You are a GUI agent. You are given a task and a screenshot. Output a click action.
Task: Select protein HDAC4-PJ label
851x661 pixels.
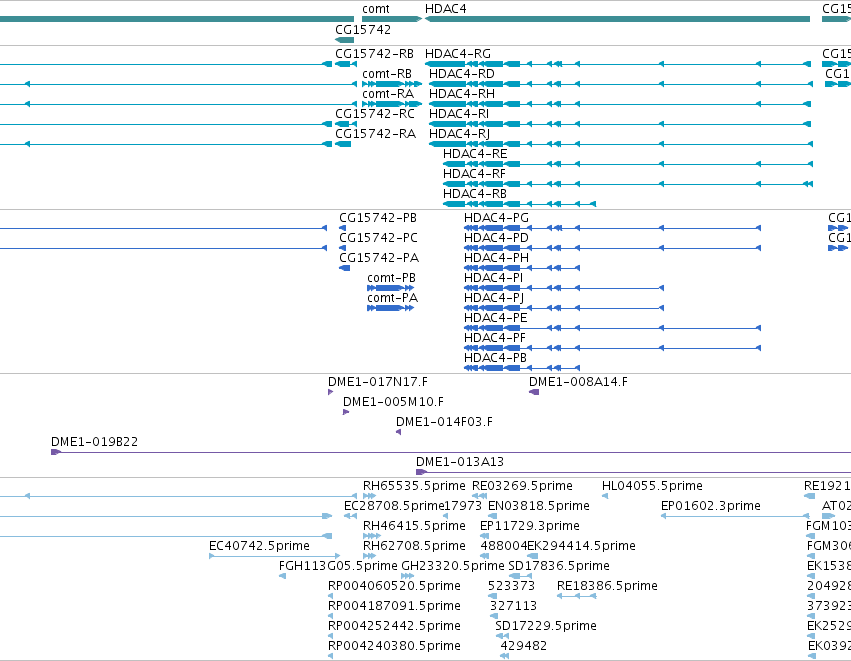494,298
